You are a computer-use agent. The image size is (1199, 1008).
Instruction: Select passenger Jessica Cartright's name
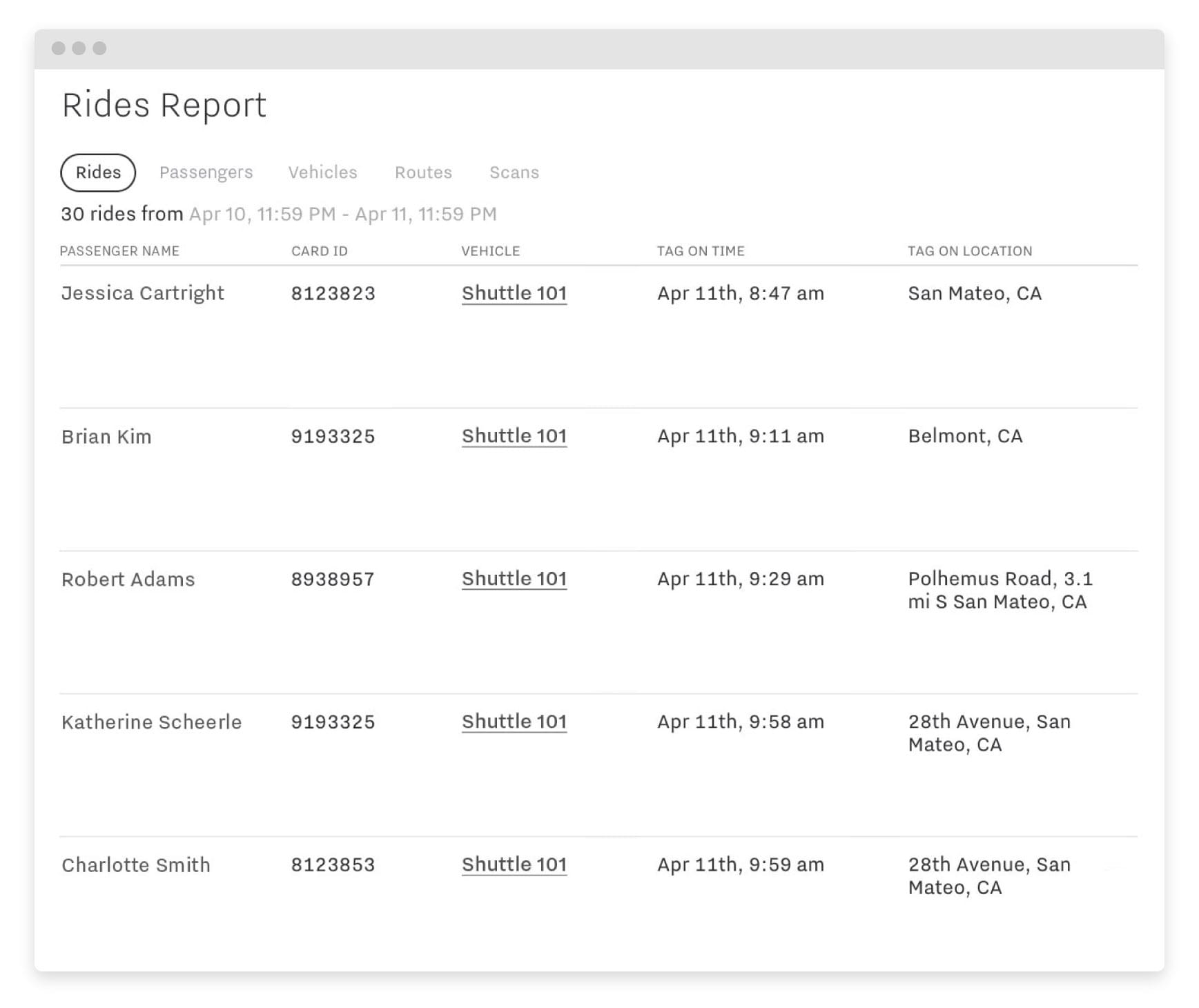142,293
